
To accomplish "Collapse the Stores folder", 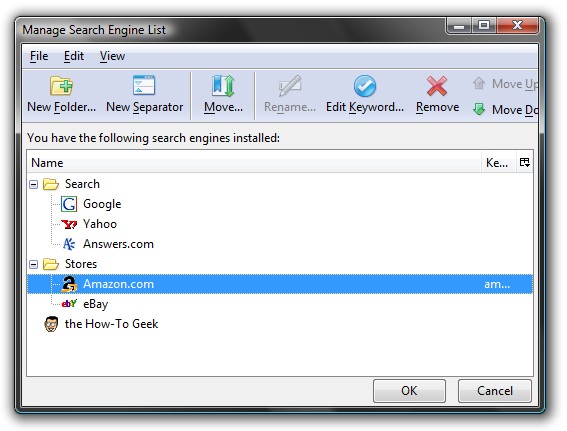I will click(33, 264).
